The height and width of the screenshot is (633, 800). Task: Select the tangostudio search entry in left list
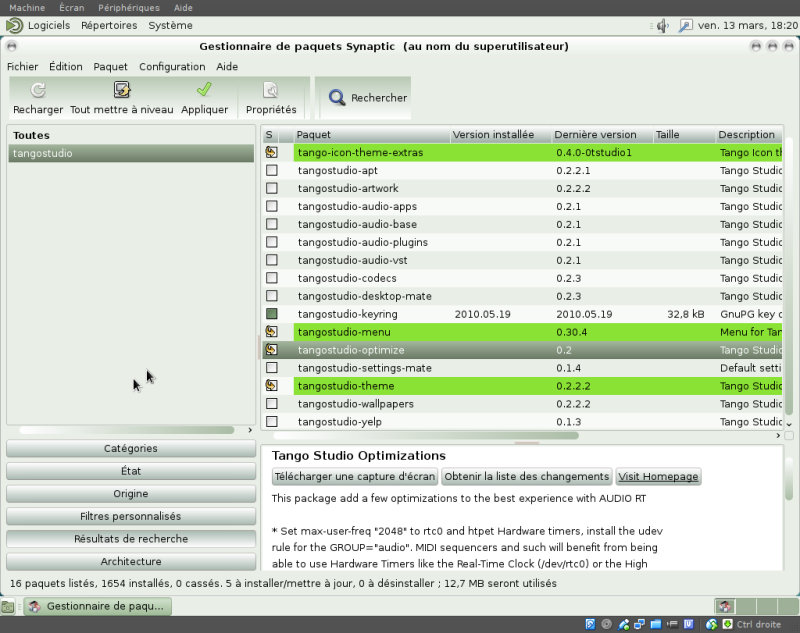131,153
